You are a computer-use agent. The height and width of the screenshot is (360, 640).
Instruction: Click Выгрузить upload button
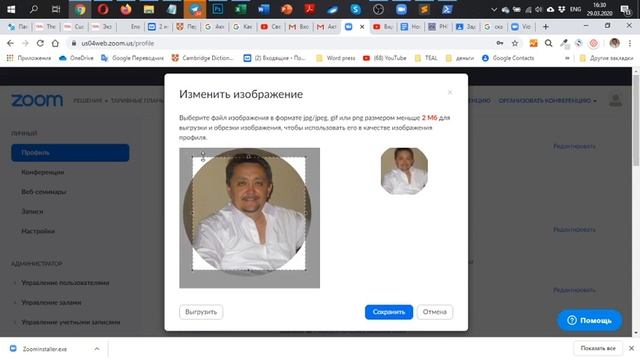[201, 312]
